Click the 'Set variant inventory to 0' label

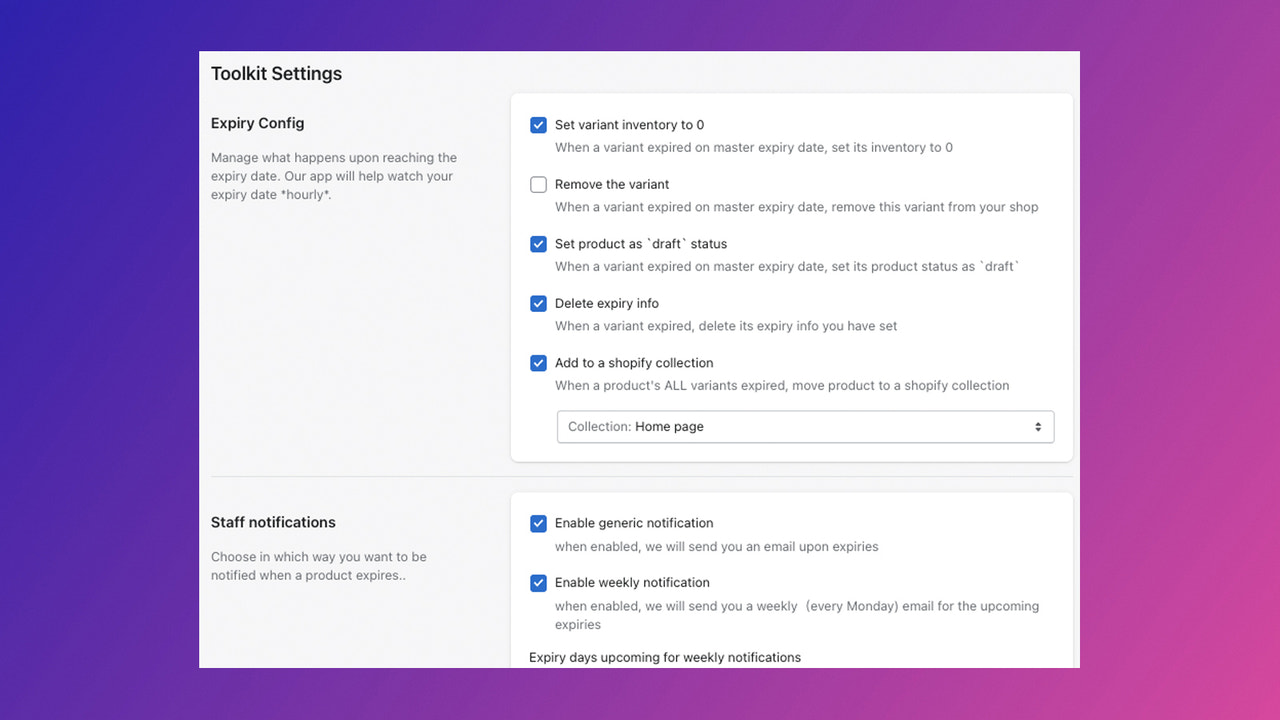pyautogui.click(x=630, y=124)
